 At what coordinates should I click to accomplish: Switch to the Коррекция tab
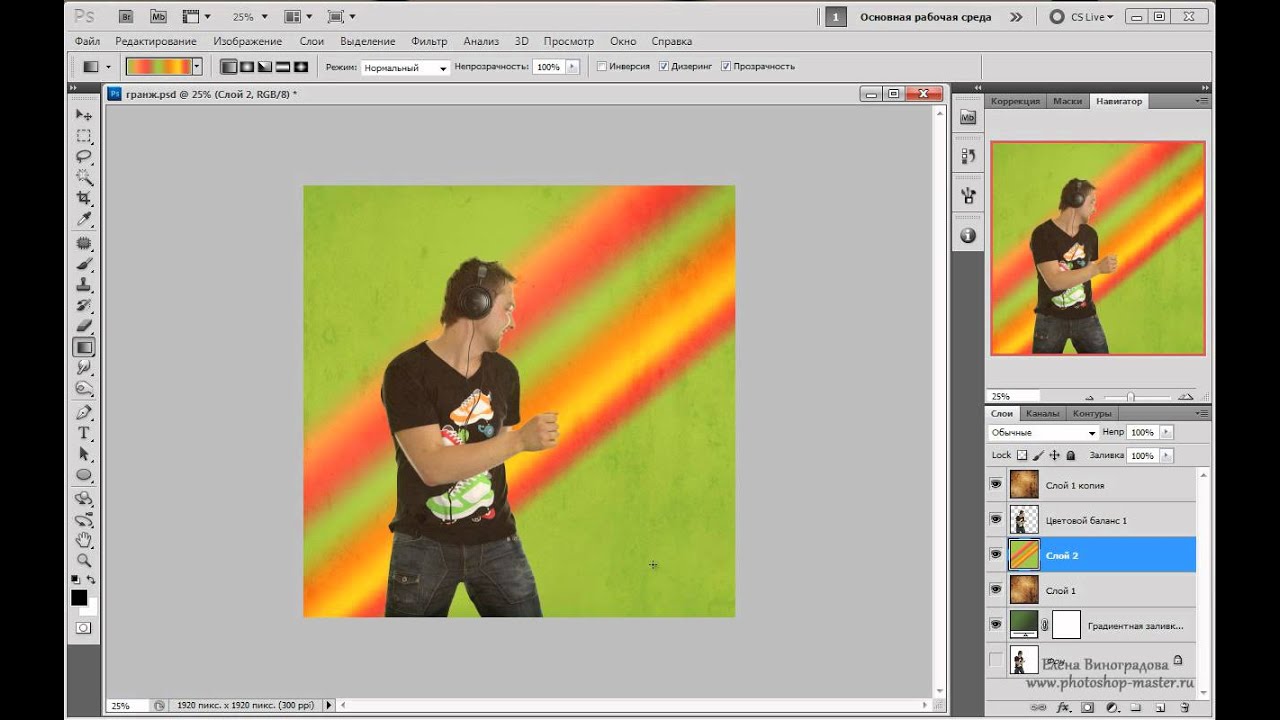pos(1015,101)
